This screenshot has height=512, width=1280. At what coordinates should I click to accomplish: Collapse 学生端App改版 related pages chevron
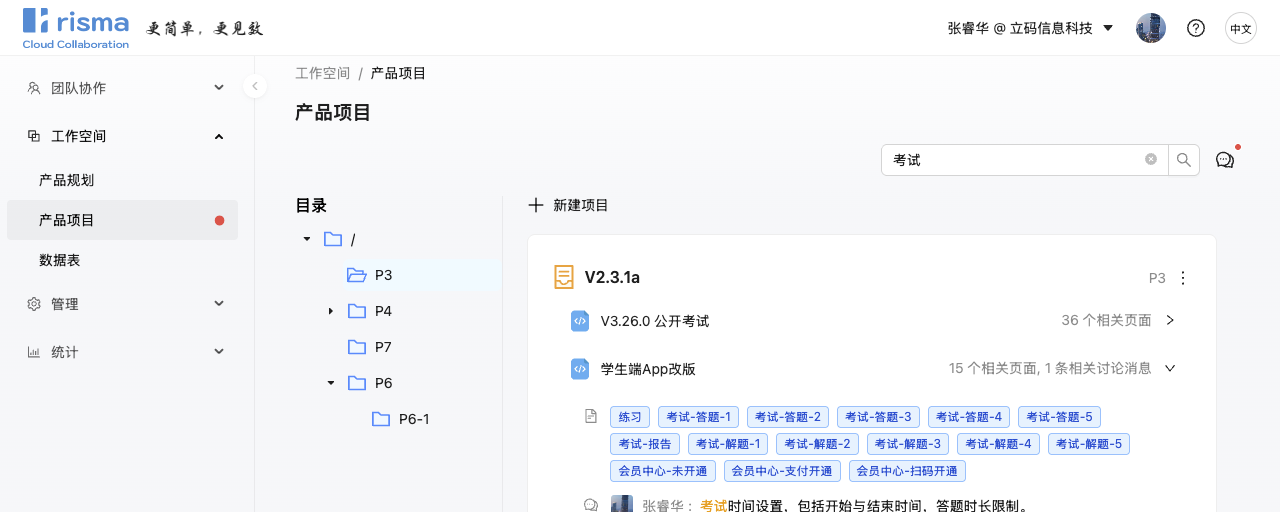click(1170, 368)
